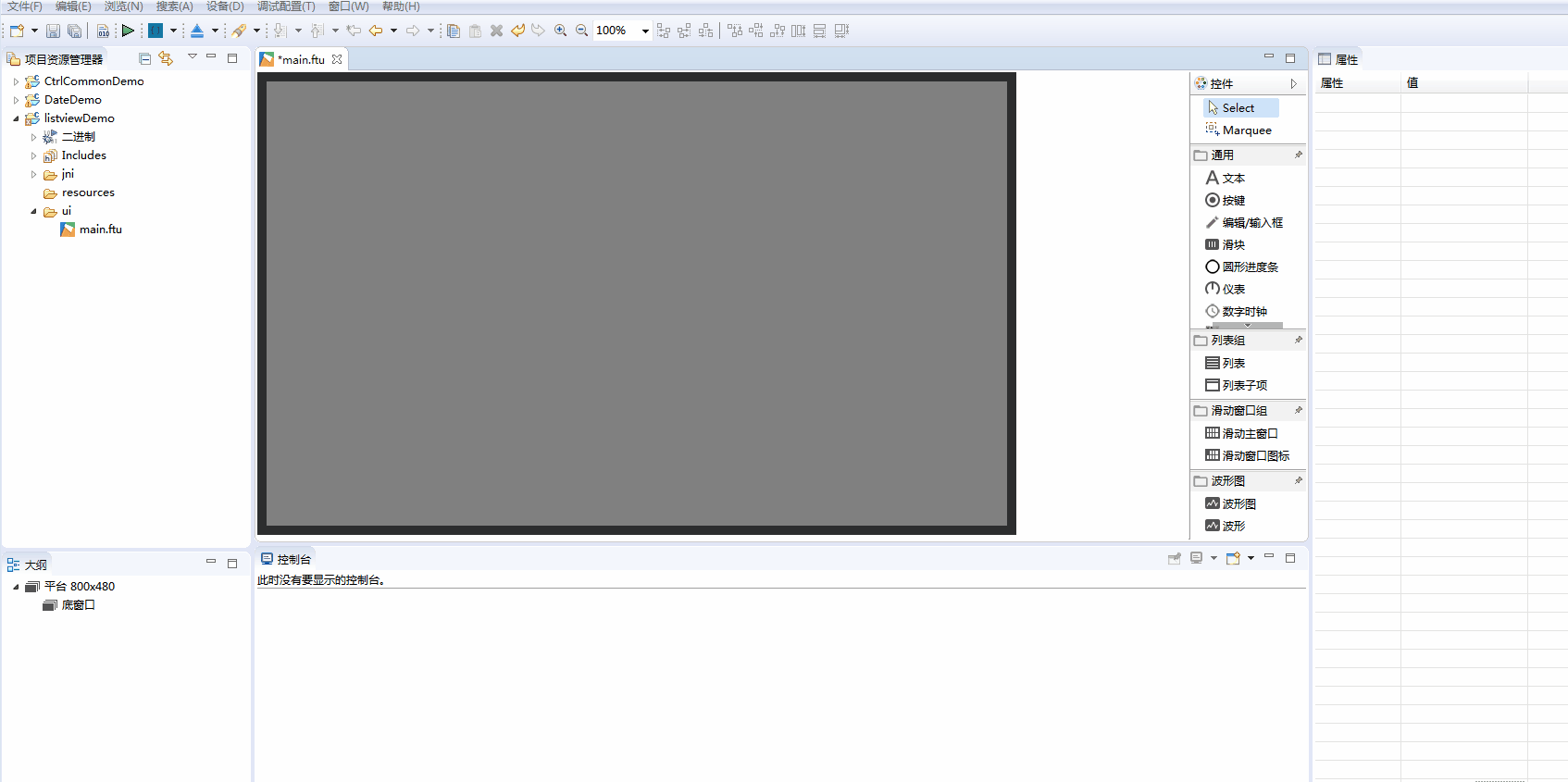Click the 值 column header in properties
The width and height of the screenshot is (1568, 782).
point(1463,83)
